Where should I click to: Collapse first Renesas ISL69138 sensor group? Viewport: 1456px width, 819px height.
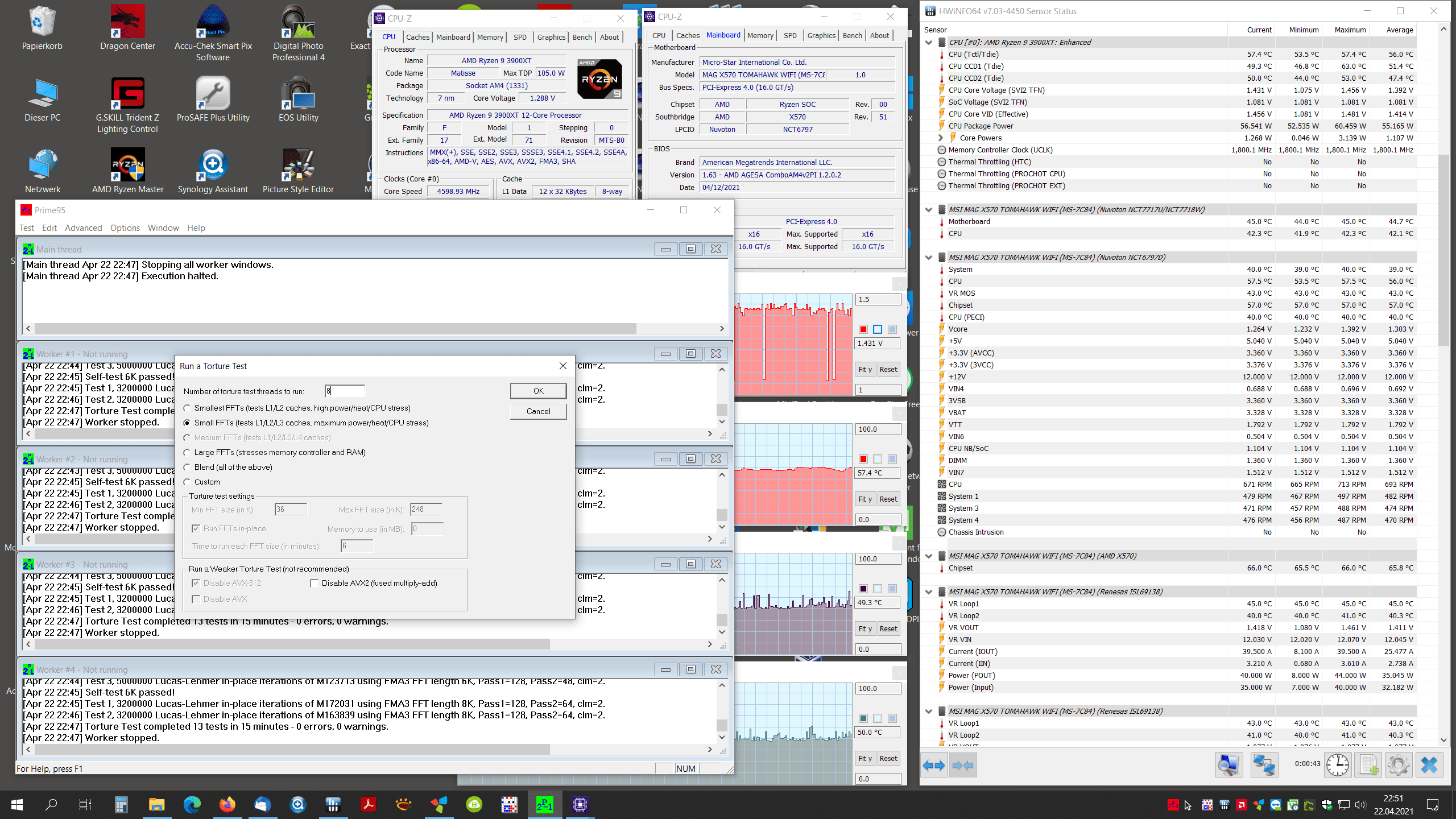tap(929, 591)
